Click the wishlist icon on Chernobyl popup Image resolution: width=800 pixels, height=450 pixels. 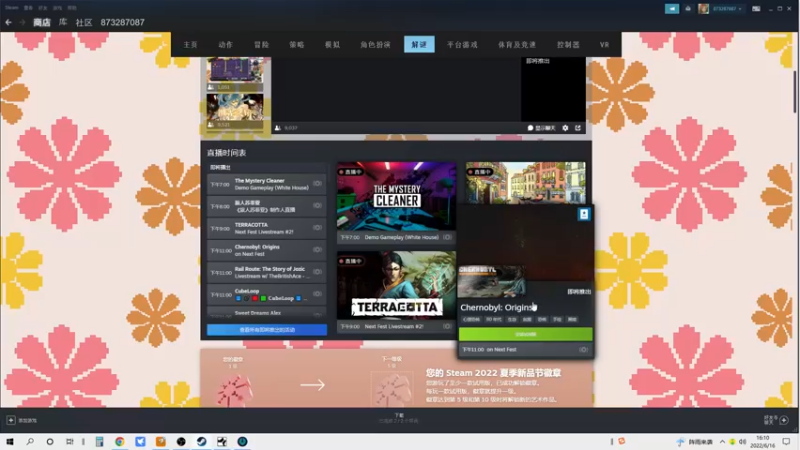584,214
